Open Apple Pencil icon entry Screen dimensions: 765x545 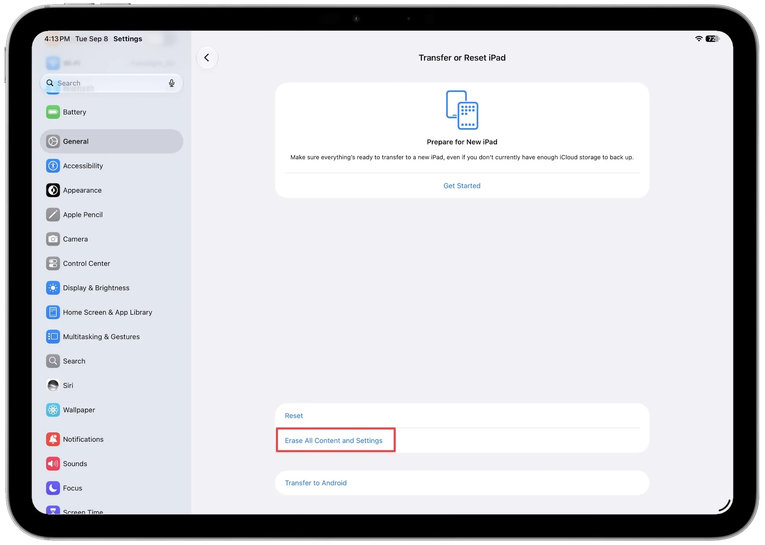(53, 215)
